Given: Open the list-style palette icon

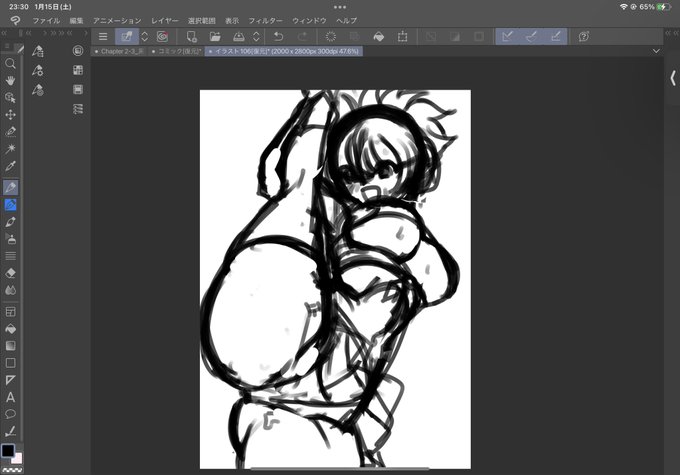Looking at the screenshot, I should pyautogui.click(x=78, y=109).
